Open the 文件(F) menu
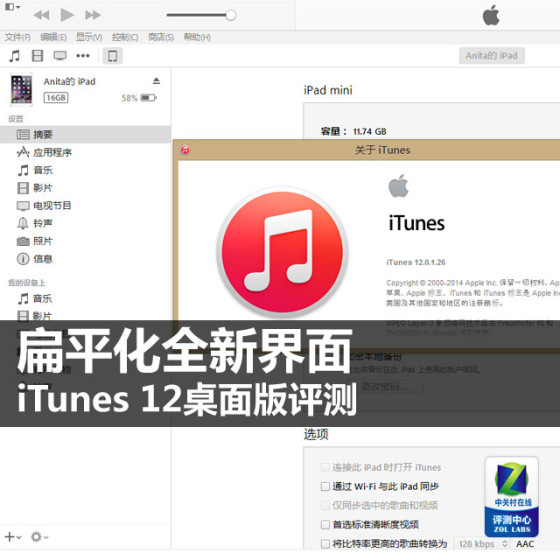 [18, 37]
